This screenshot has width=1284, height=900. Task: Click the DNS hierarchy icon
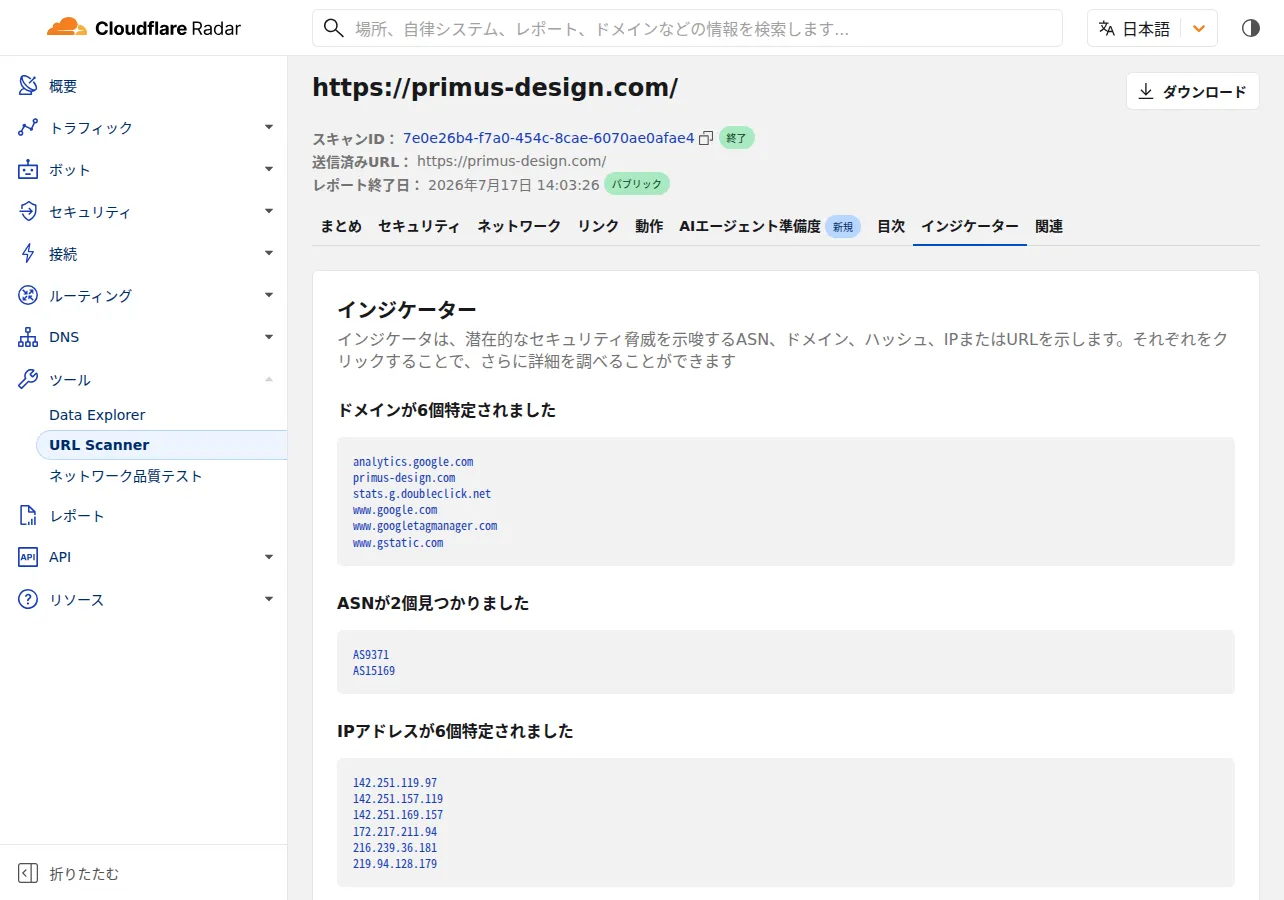pyautogui.click(x=28, y=338)
